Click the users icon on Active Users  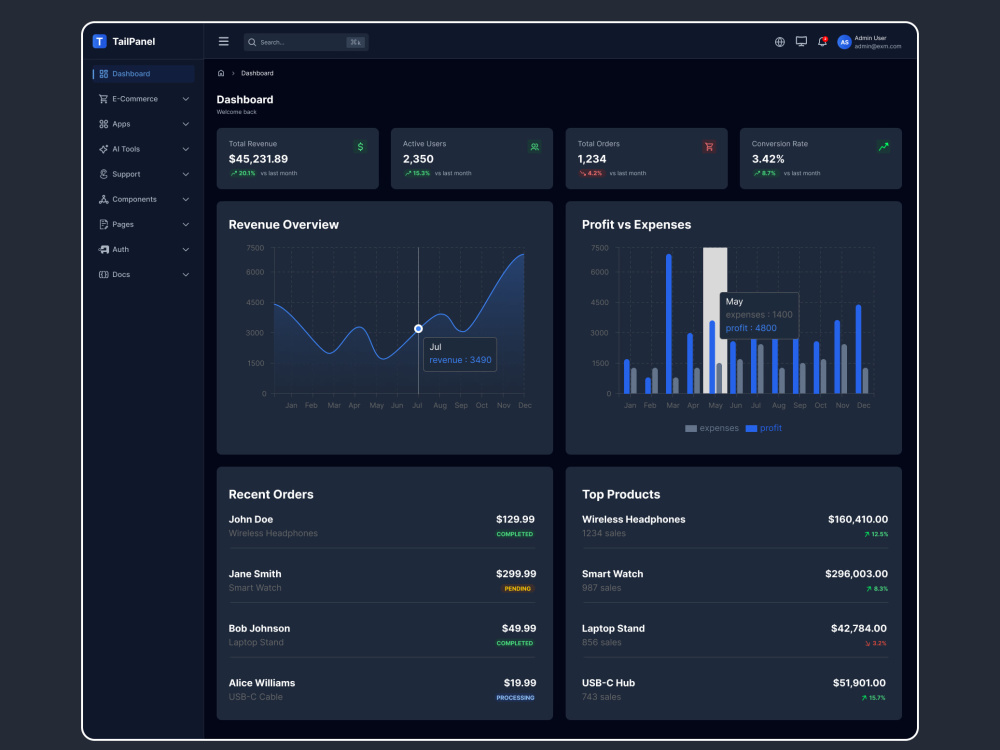point(534,147)
